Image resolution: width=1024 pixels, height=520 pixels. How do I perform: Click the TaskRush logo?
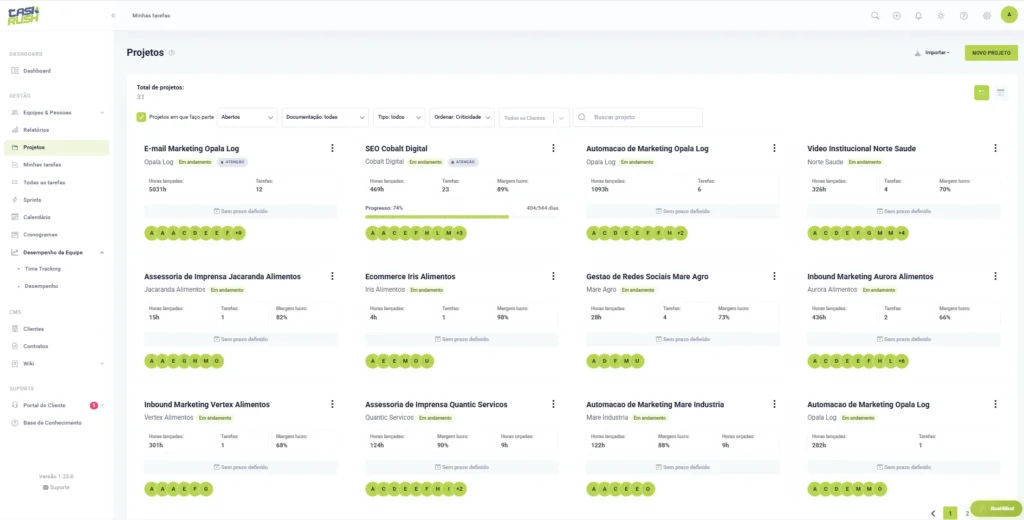point(24,15)
